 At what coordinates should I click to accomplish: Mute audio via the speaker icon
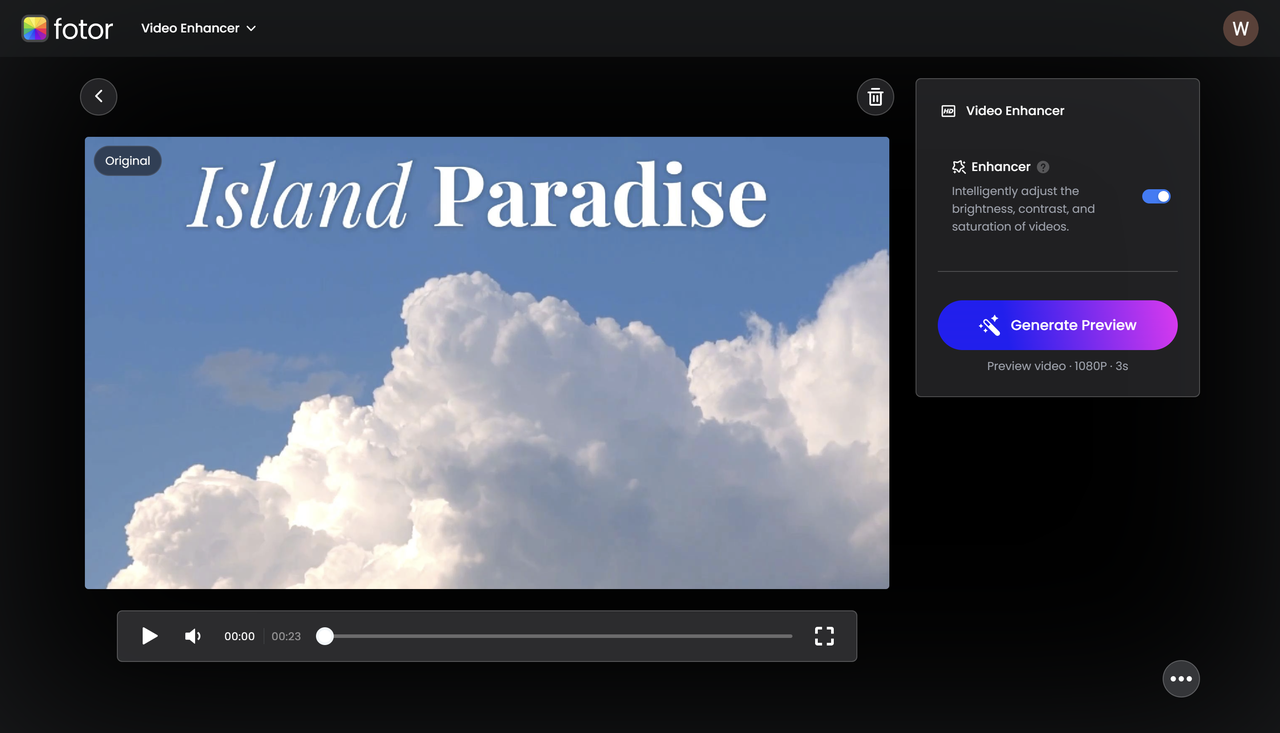coord(192,636)
